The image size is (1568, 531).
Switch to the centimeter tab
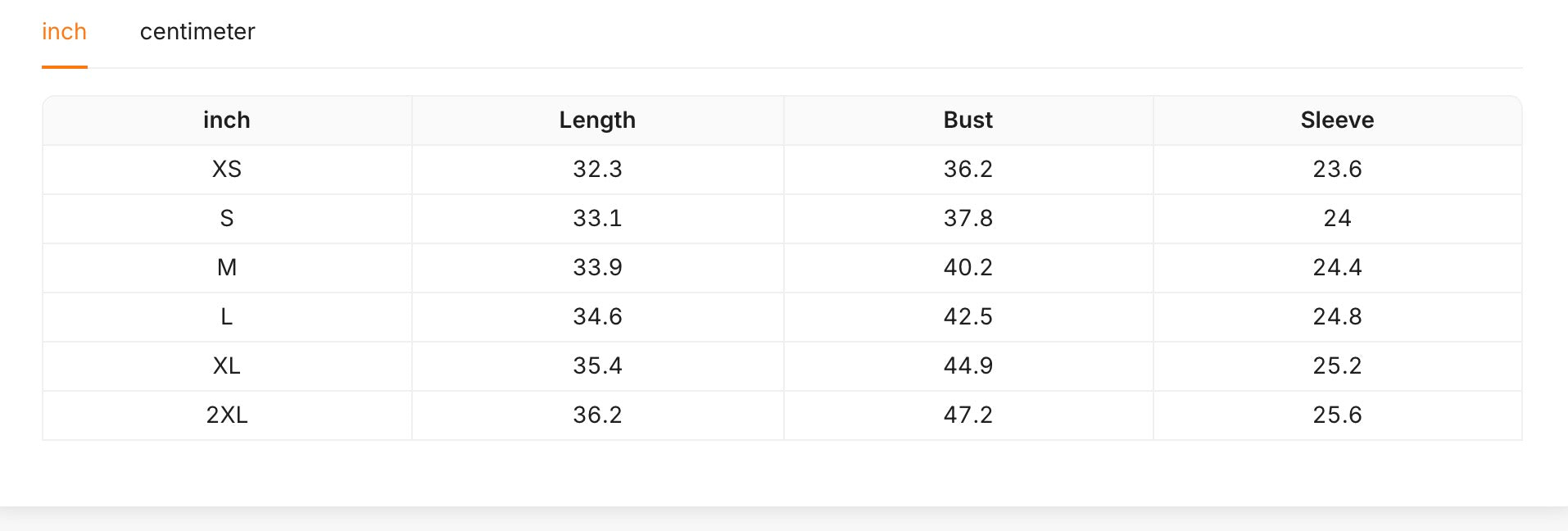pyautogui.click(x=197, y=32)
